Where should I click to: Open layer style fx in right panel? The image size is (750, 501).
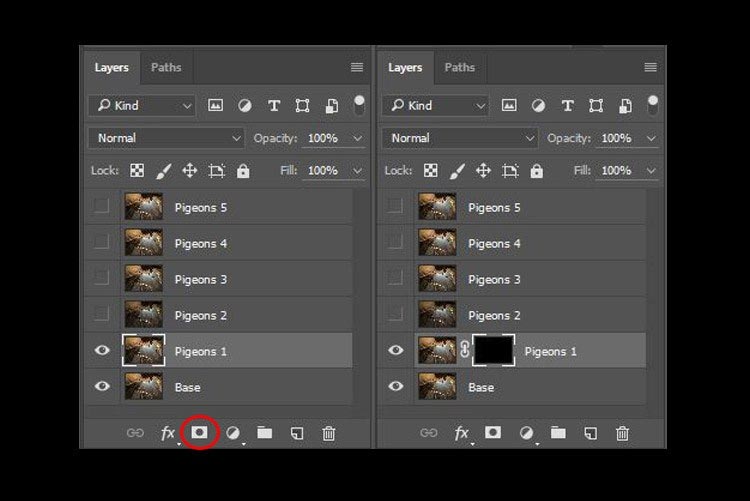(x=461, y=434)
